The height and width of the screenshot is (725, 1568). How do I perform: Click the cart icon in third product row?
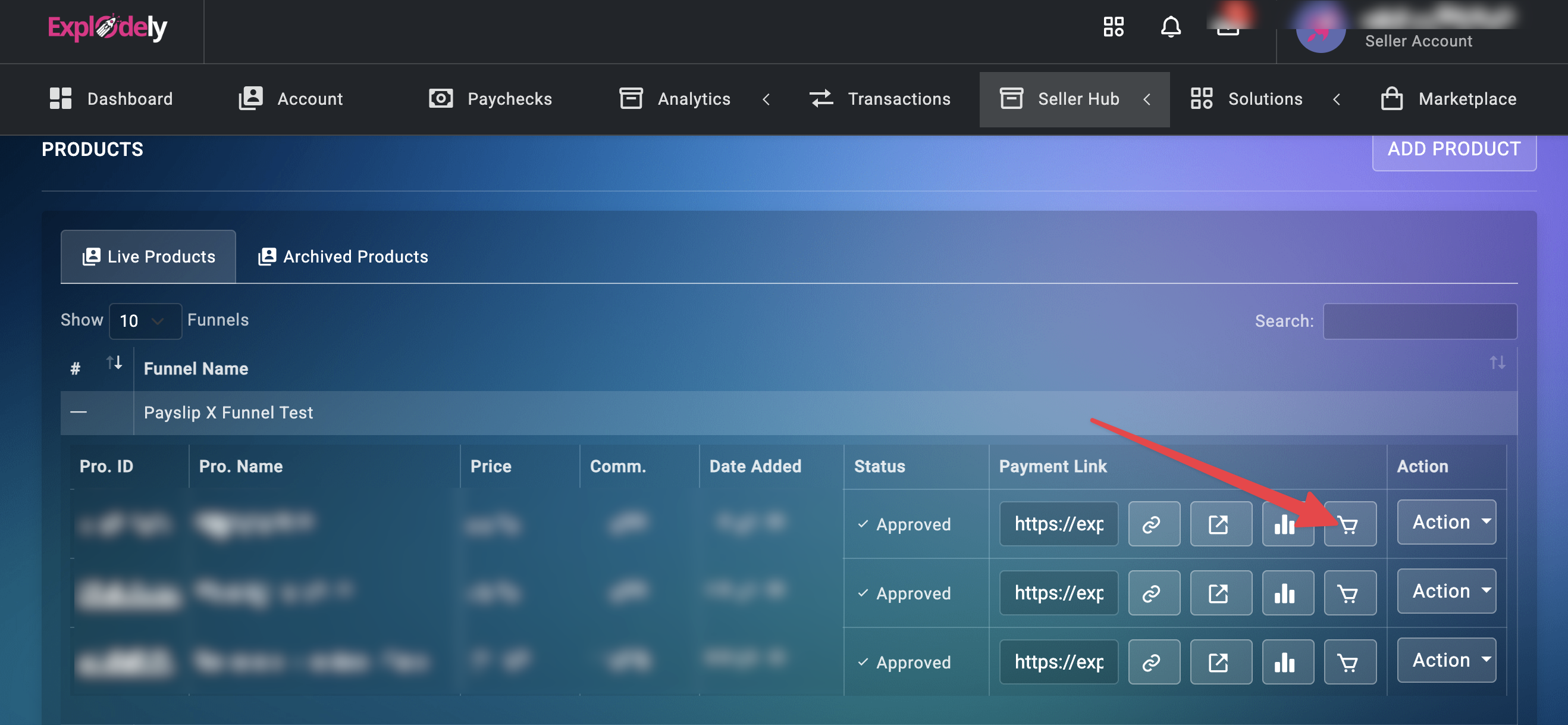[1350, 662]
